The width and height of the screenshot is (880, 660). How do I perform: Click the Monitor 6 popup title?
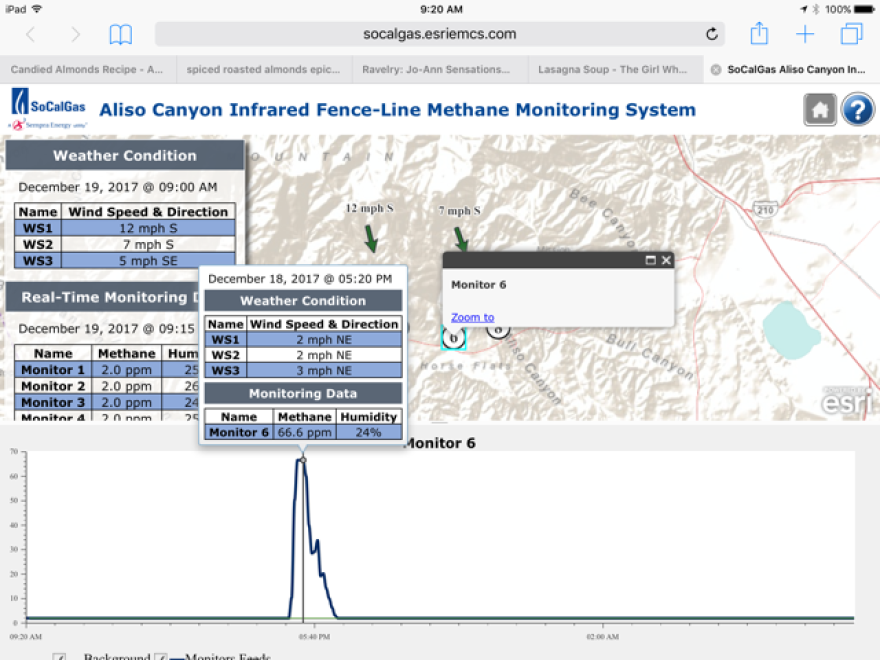pos(479,285)
